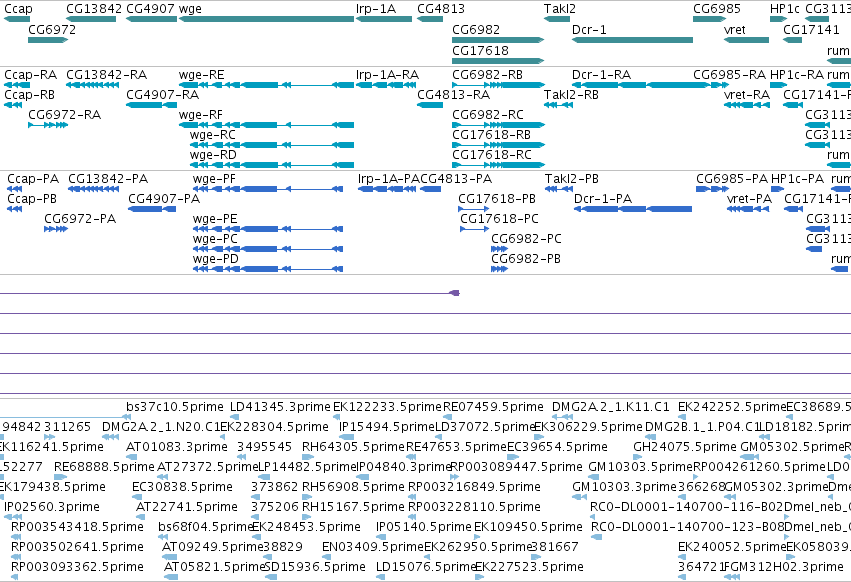Select the Ccap gene label
Screen dimensions: 851x582
[18, 9]
